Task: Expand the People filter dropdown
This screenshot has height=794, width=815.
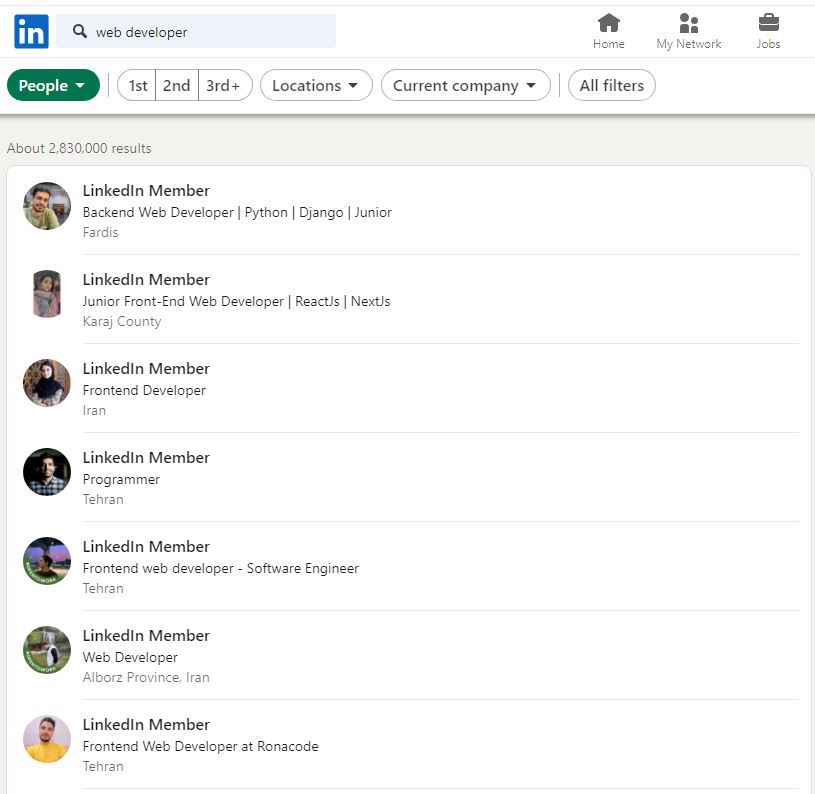Action: [53, 85]
